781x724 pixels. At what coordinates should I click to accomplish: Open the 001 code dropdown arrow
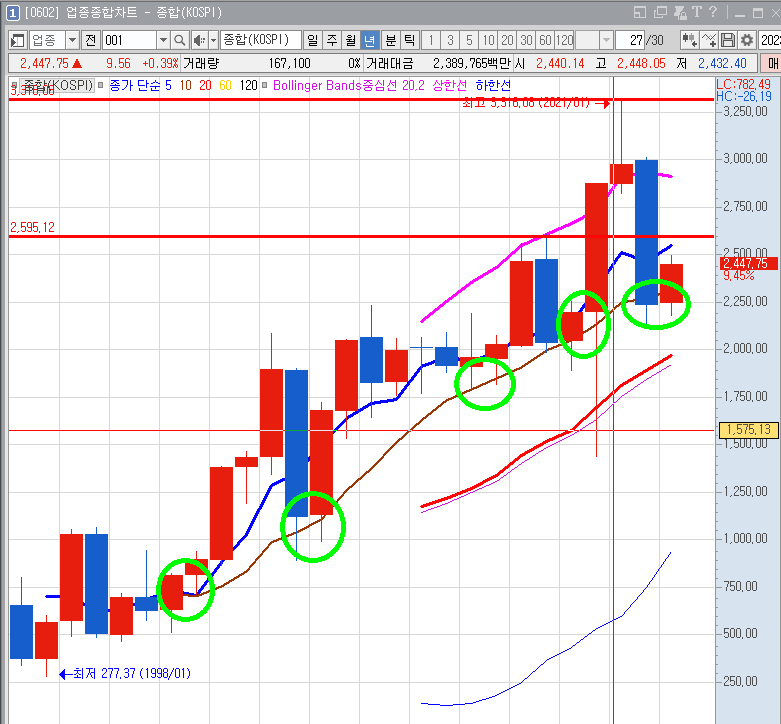coord(163,40)
